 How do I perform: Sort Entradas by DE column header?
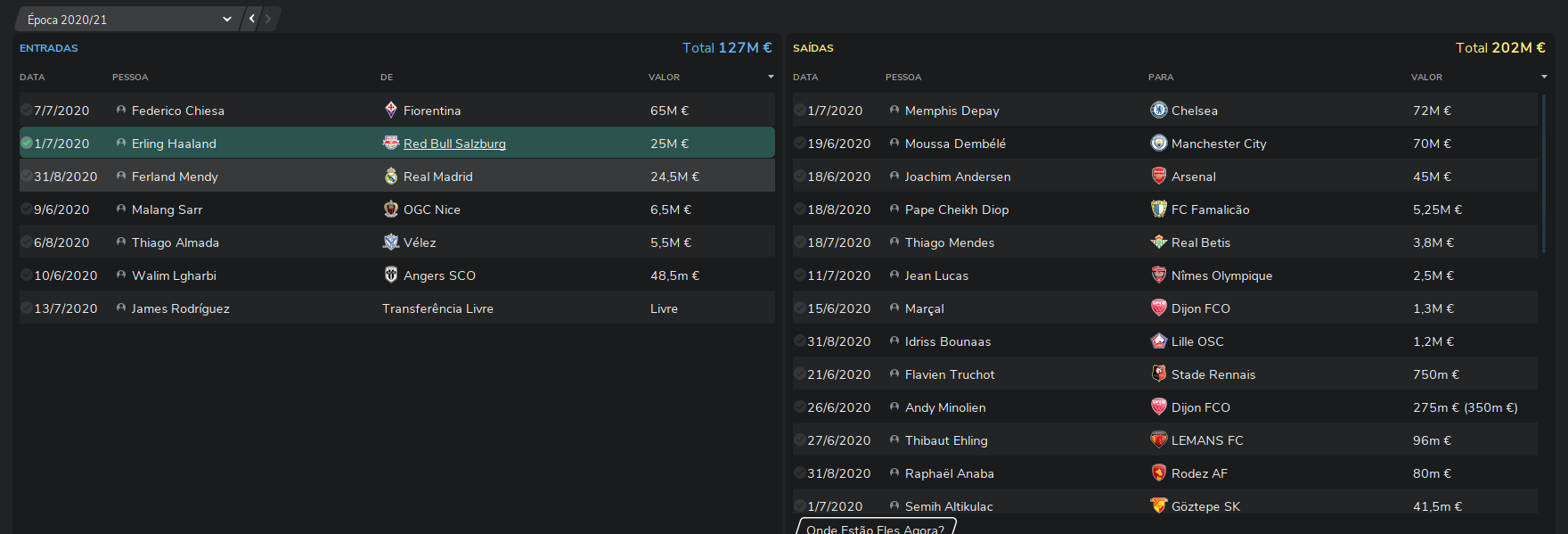[387, 78]
